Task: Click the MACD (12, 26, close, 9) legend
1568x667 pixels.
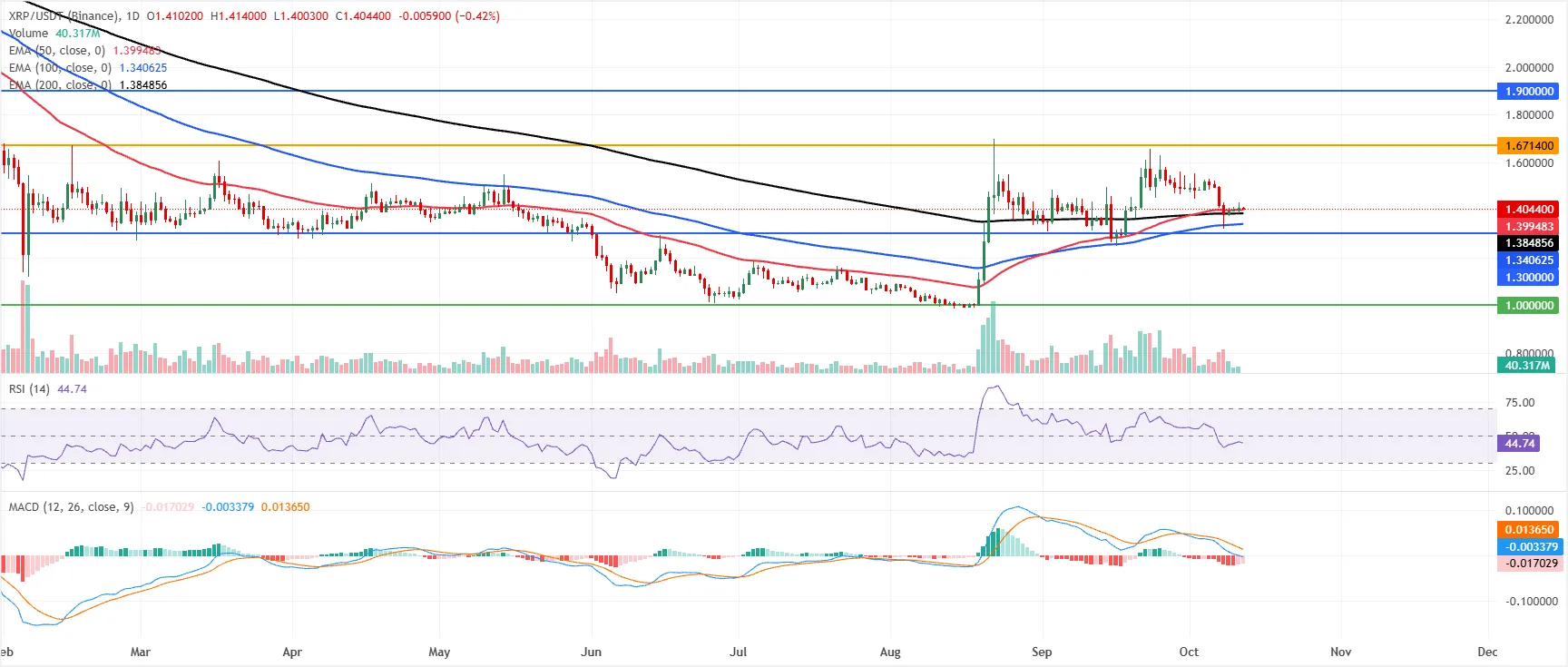Action: (x=71, y=507)
